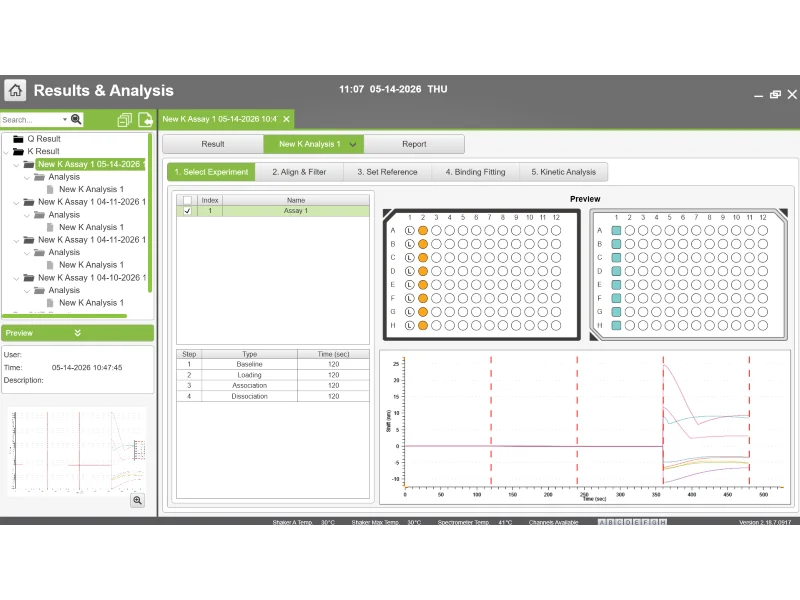800x600 pixels.
Task: Click the Baseline step row
Action: pyautogui.click(x=273, y=364)
